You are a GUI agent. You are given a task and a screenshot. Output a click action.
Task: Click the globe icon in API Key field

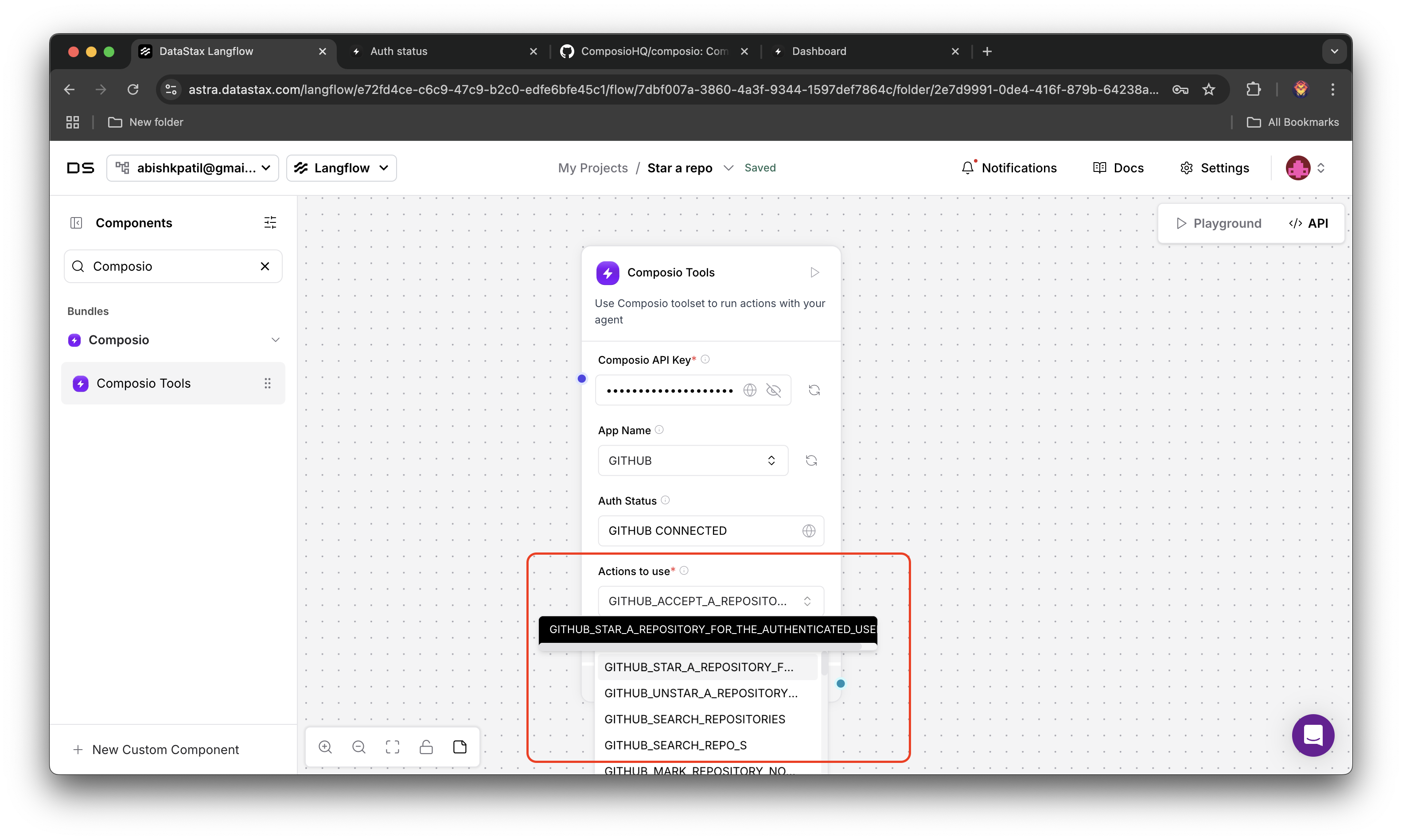coord(749,390)
